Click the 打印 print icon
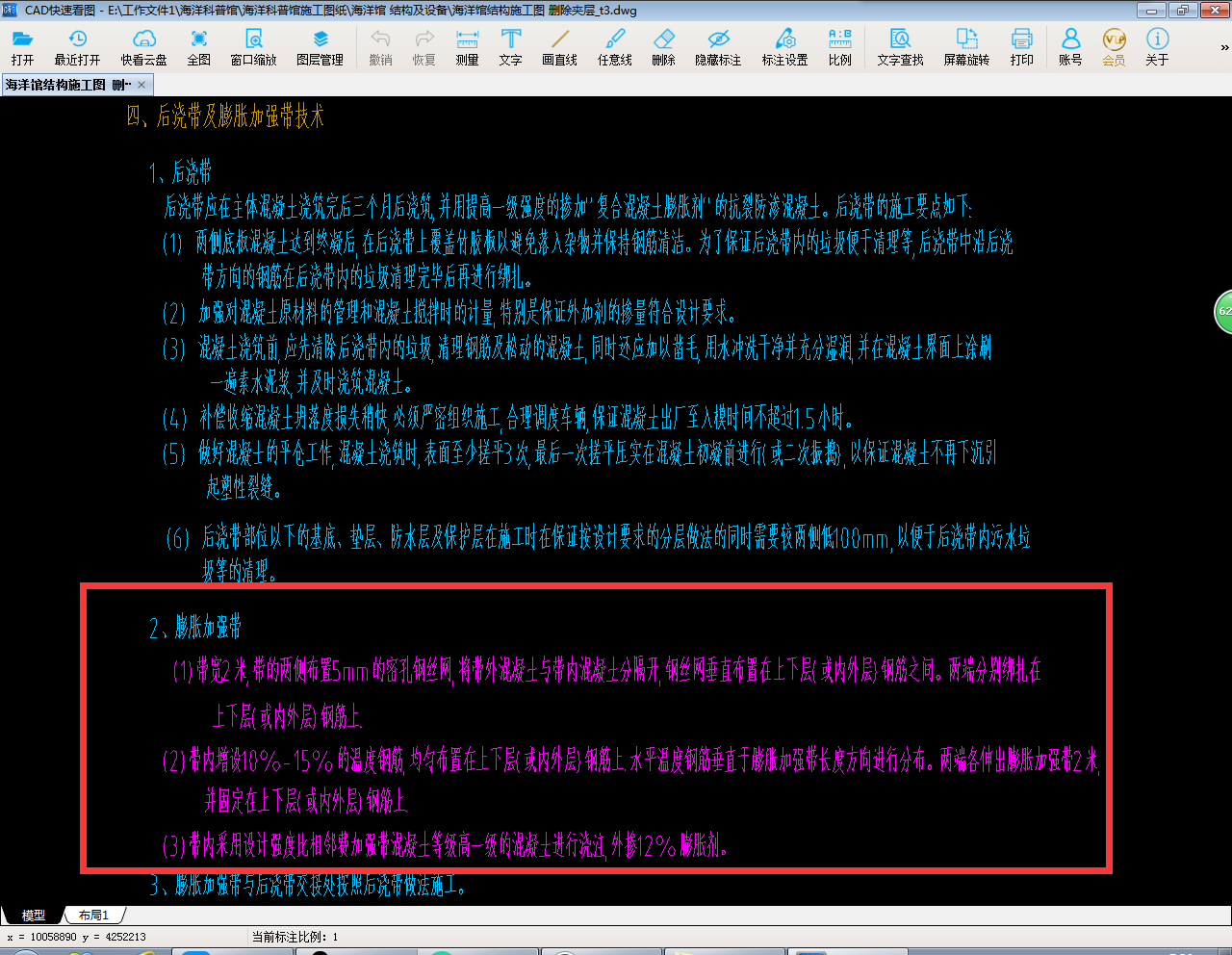 tap(1021, 46)
